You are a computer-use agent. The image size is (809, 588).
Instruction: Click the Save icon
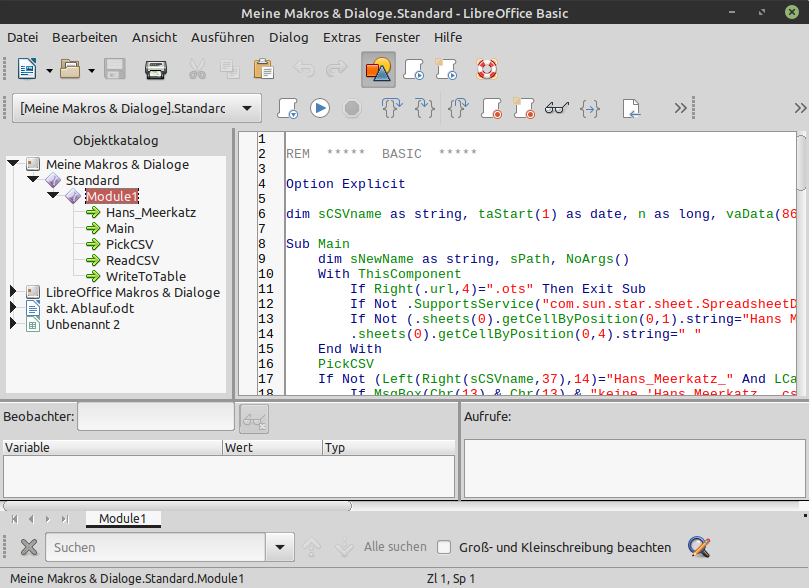pos(115,69)
